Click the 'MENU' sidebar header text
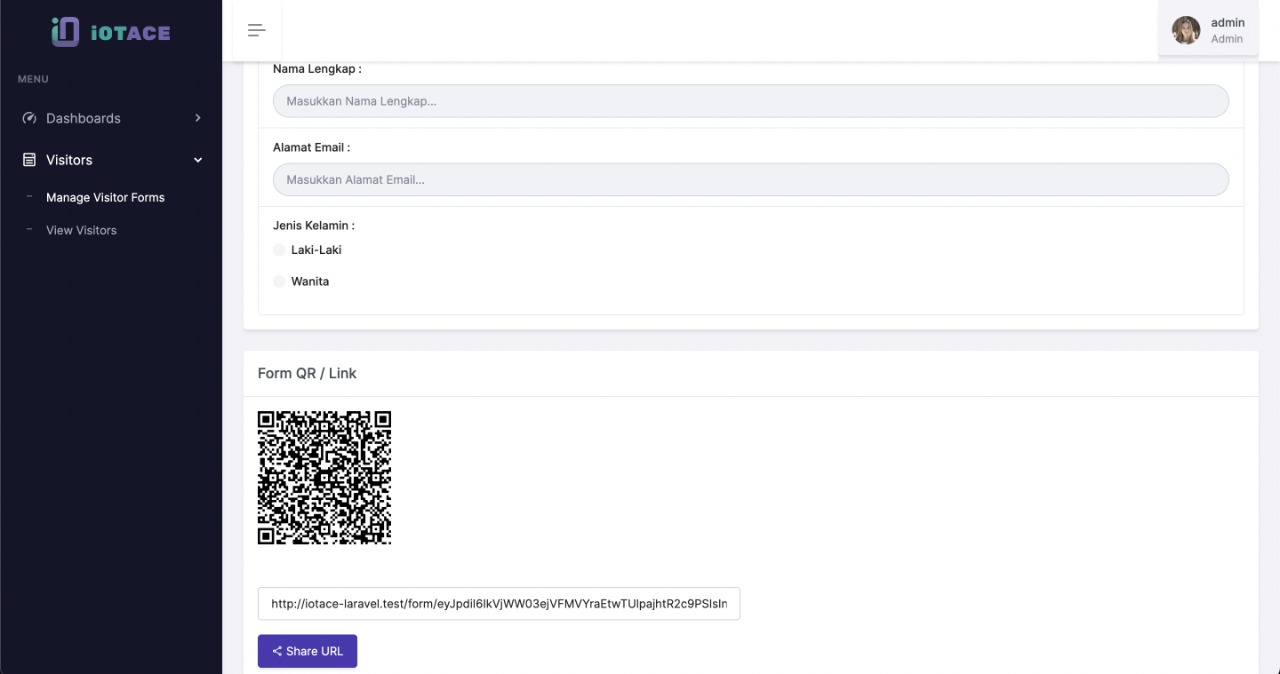The height and width of the screenshot is (674, 1280). click(x=33, y=79)
